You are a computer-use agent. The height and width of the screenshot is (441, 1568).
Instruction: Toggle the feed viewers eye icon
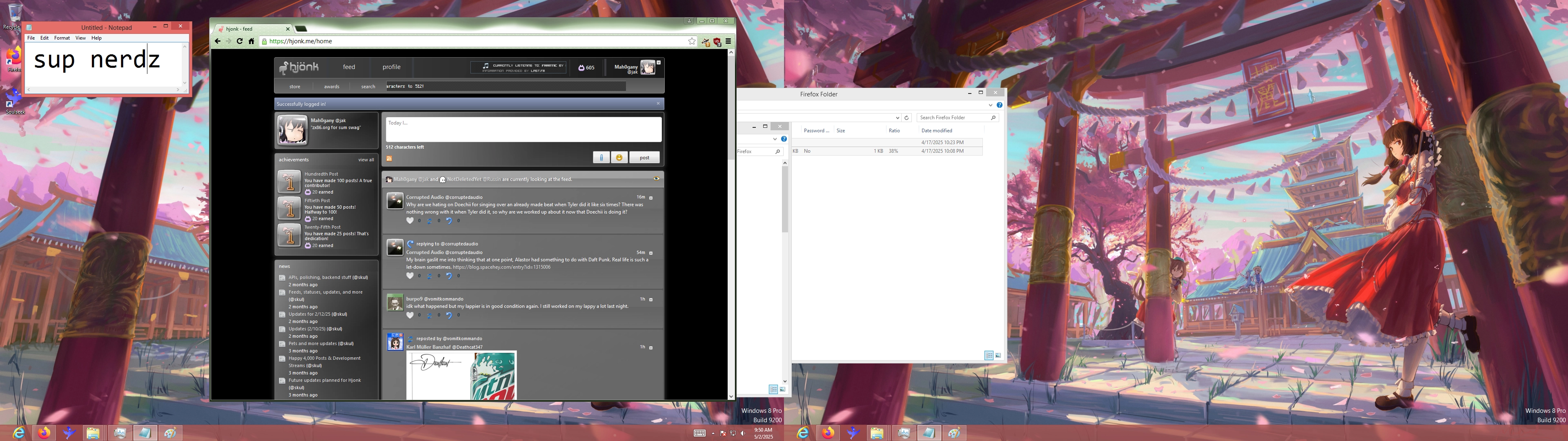656,179
